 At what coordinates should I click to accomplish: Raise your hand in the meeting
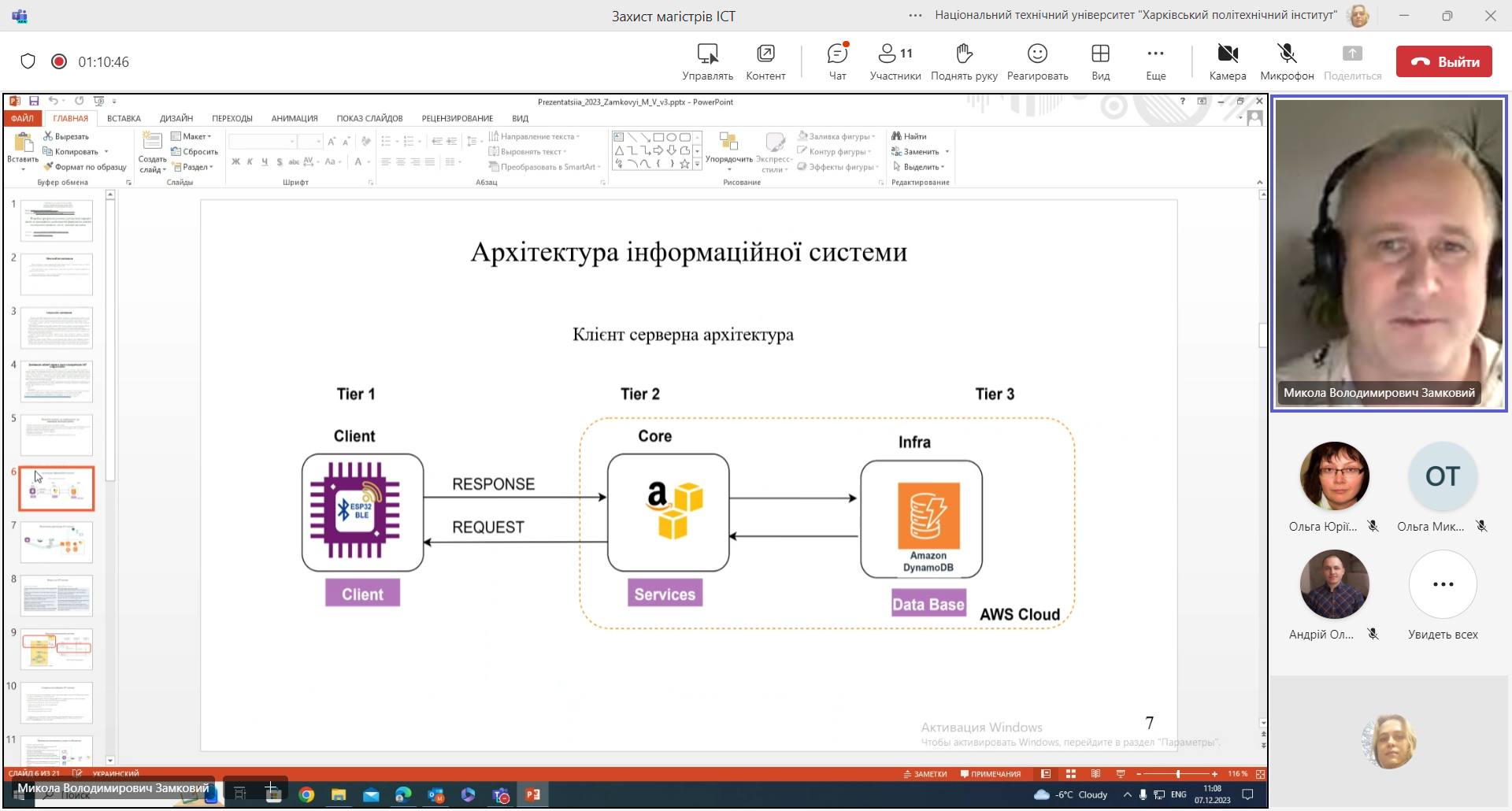pos(964,61)
